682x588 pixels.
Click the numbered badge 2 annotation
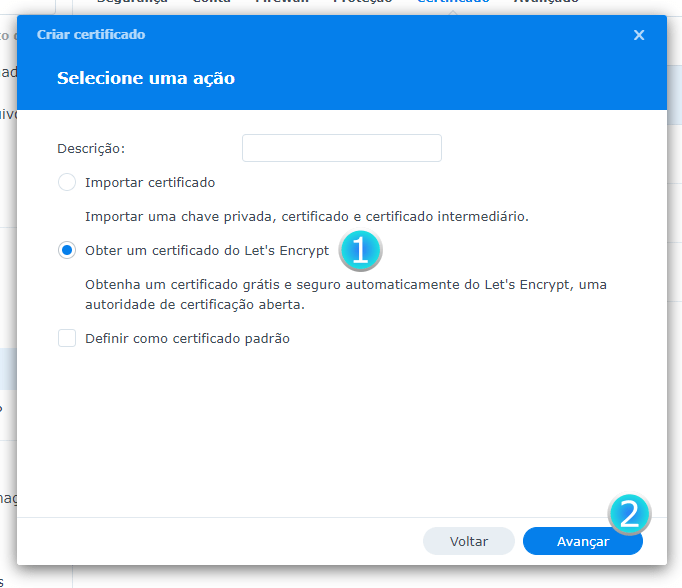[x=629, y=515]
